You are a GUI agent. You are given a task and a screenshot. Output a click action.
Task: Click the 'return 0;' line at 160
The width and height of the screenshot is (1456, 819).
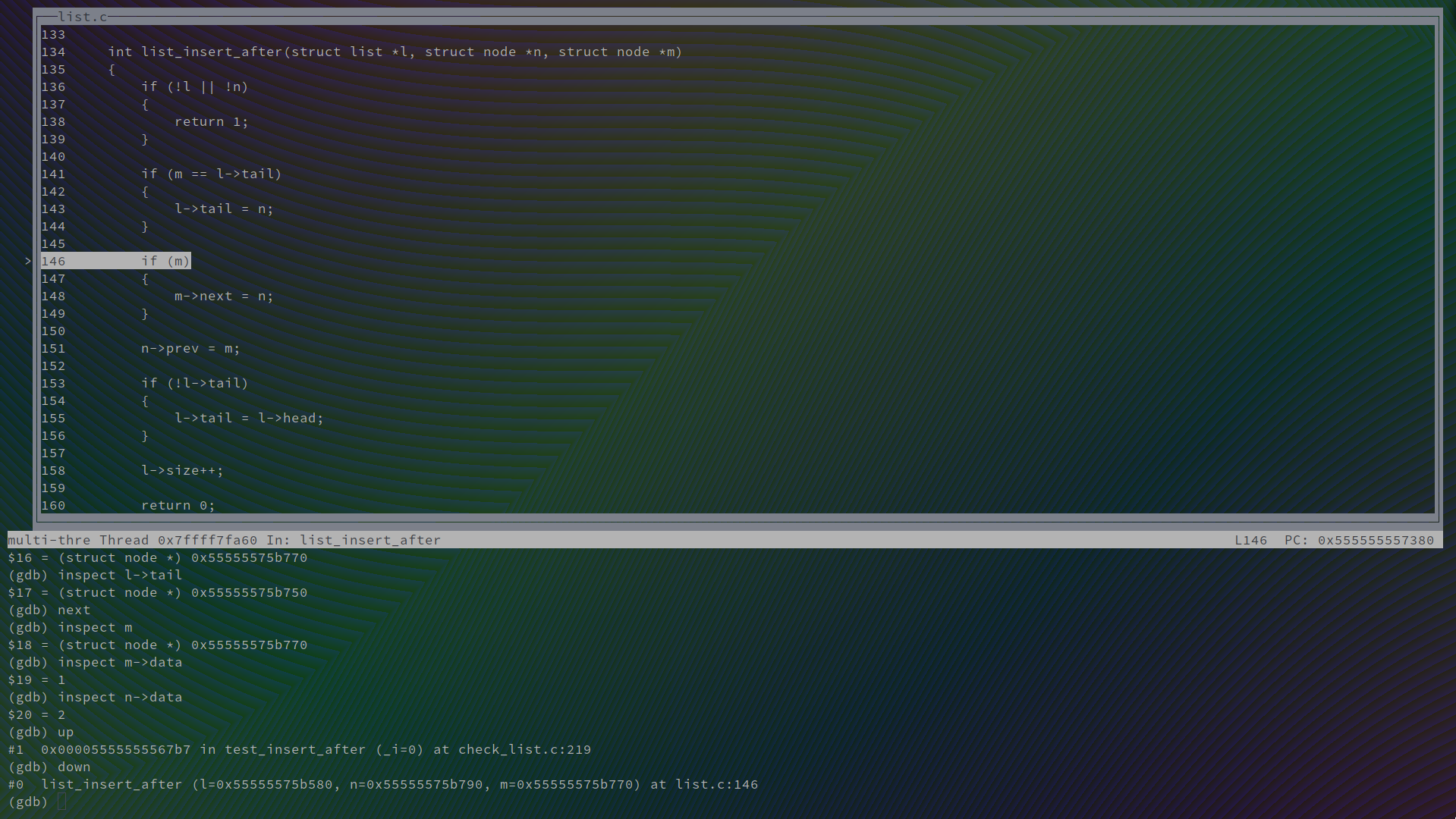(178, 505)
